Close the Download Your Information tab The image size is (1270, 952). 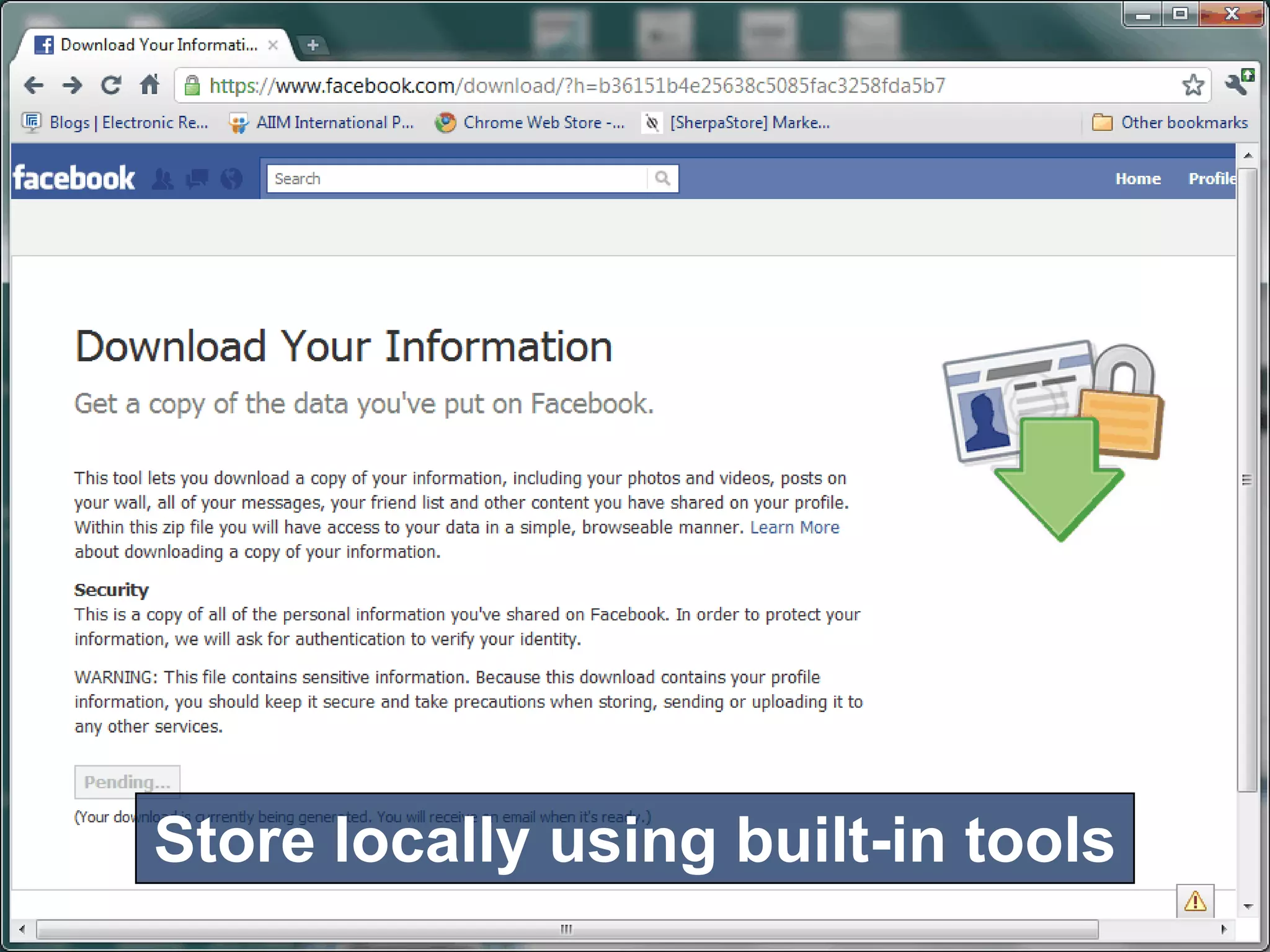pyautogui.click(x=273, y=45)
